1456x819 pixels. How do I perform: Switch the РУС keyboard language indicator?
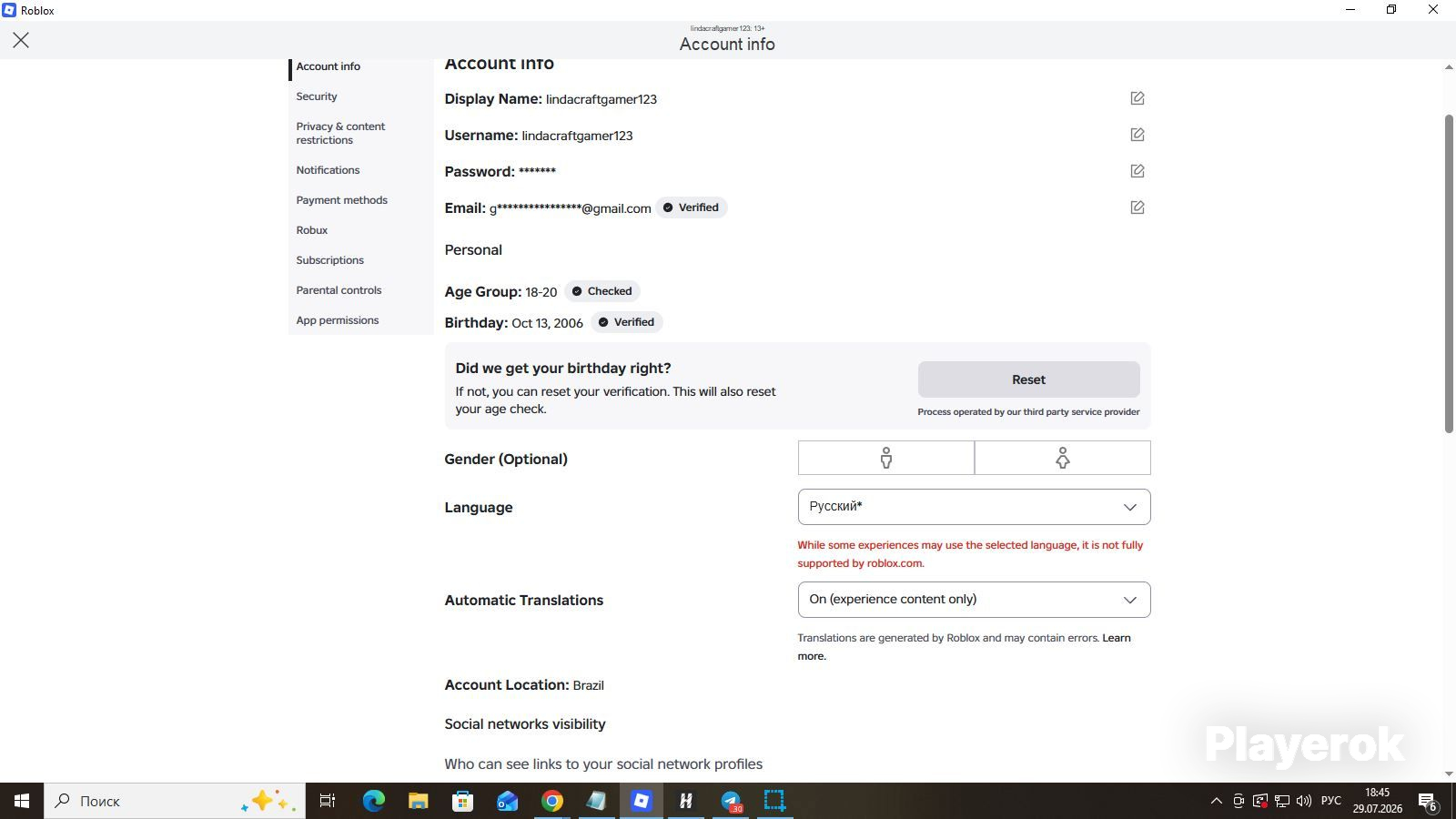[x=1331, y=801]
